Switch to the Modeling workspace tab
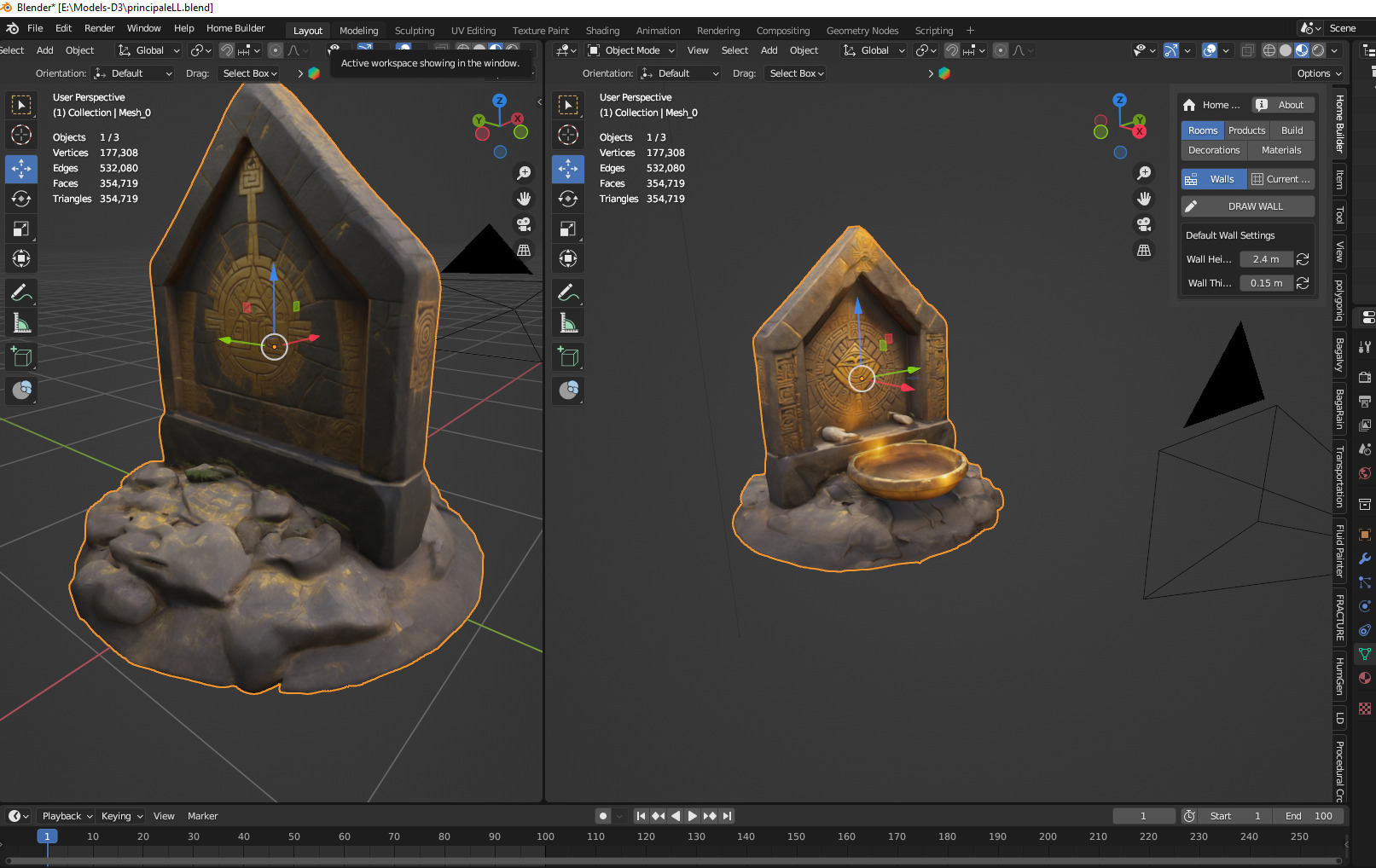Image resolution: width=1376 pixels, height=868 pixels. pyautogui.click(x=358, y=31)
